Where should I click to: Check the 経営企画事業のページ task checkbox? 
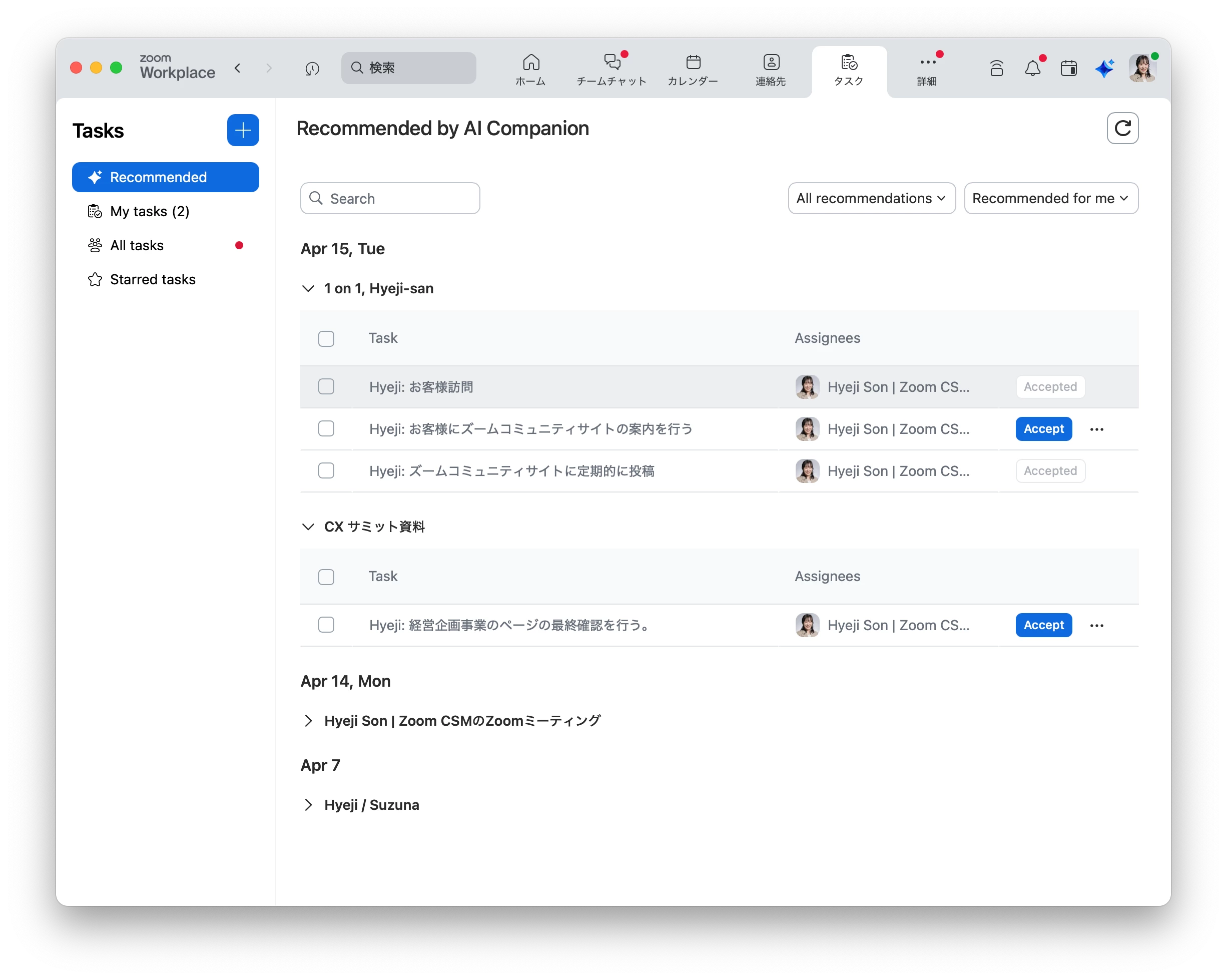[326, 625]
